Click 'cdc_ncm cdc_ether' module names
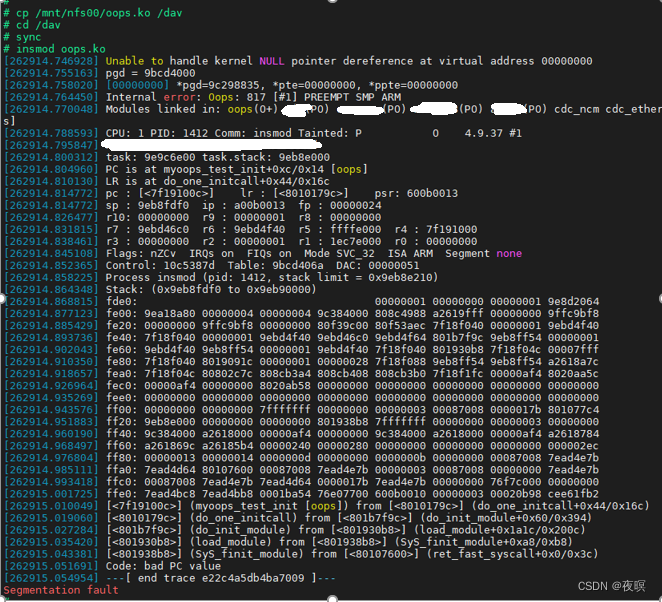 pos(608,109)
